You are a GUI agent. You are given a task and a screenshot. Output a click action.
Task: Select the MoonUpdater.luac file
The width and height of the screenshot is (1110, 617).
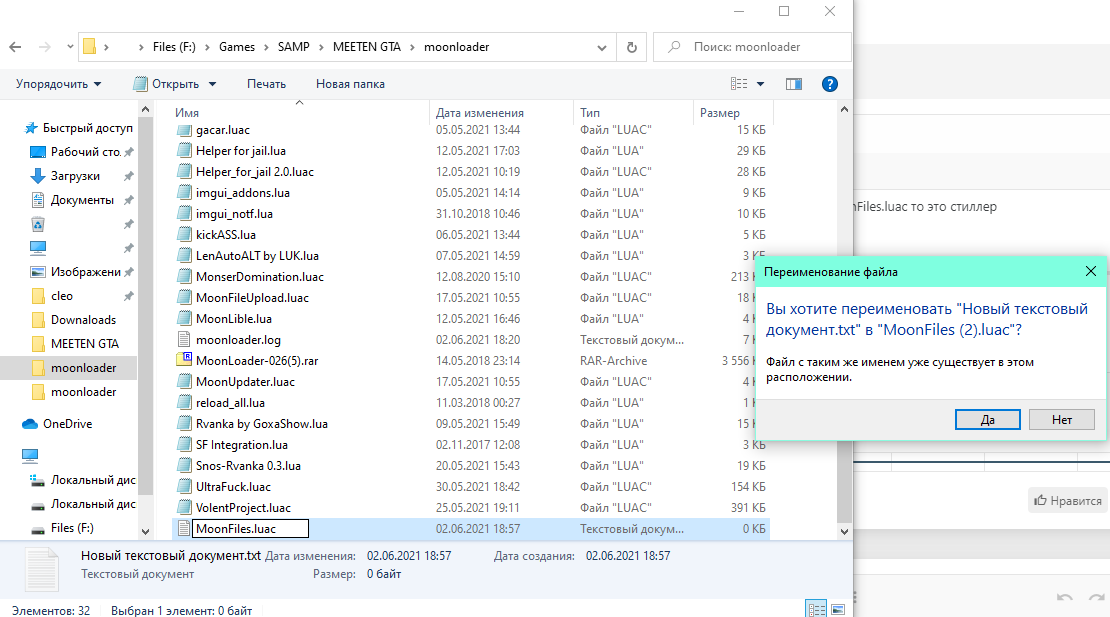(245, 382)
